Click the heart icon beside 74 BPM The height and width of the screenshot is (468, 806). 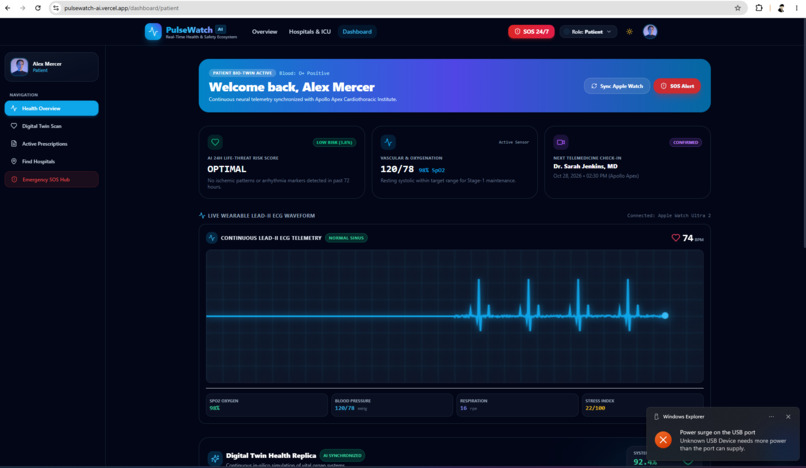[x=675, y=238]
